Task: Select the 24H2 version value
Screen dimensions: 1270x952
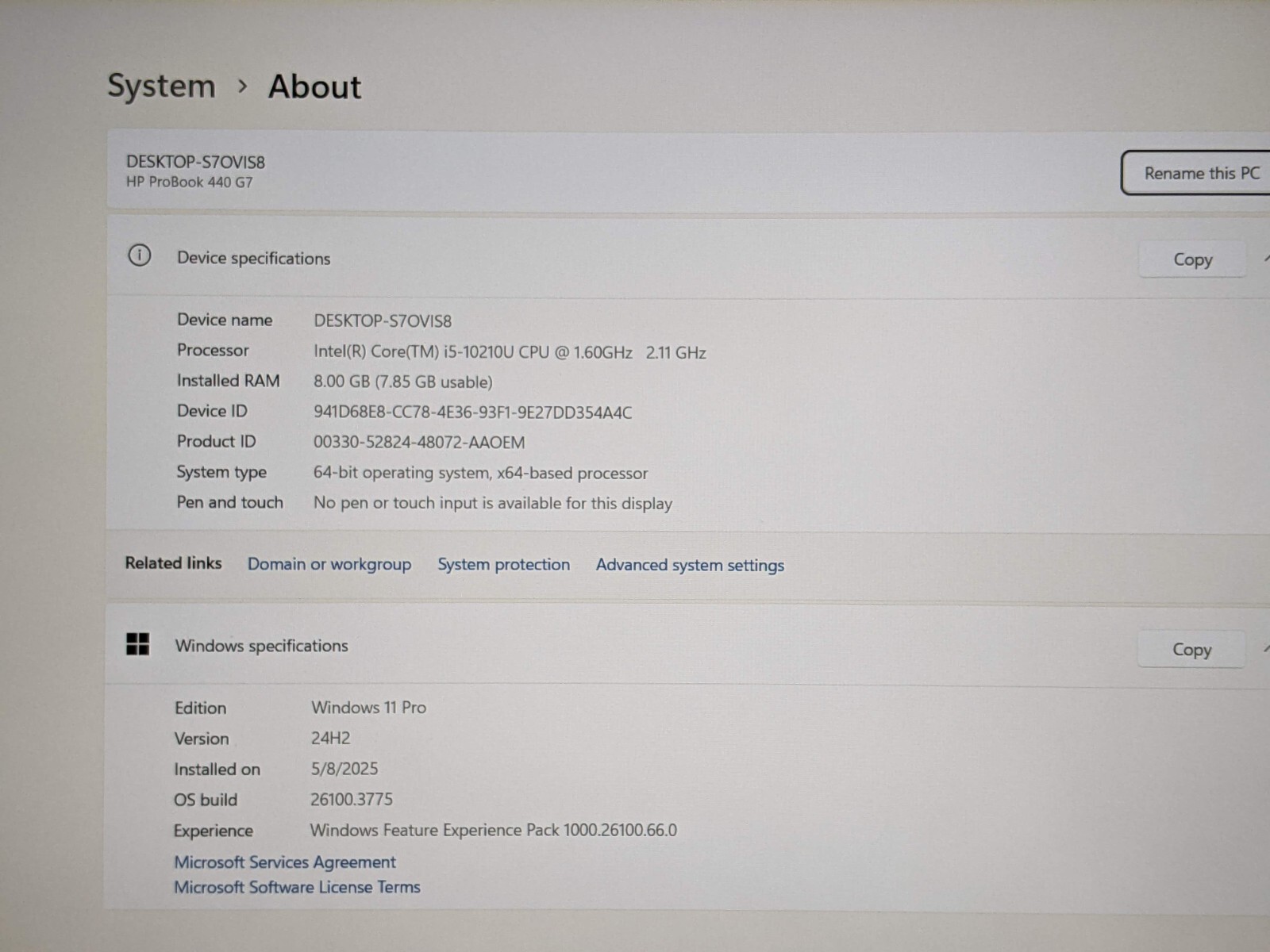Action: click(330, 738)
